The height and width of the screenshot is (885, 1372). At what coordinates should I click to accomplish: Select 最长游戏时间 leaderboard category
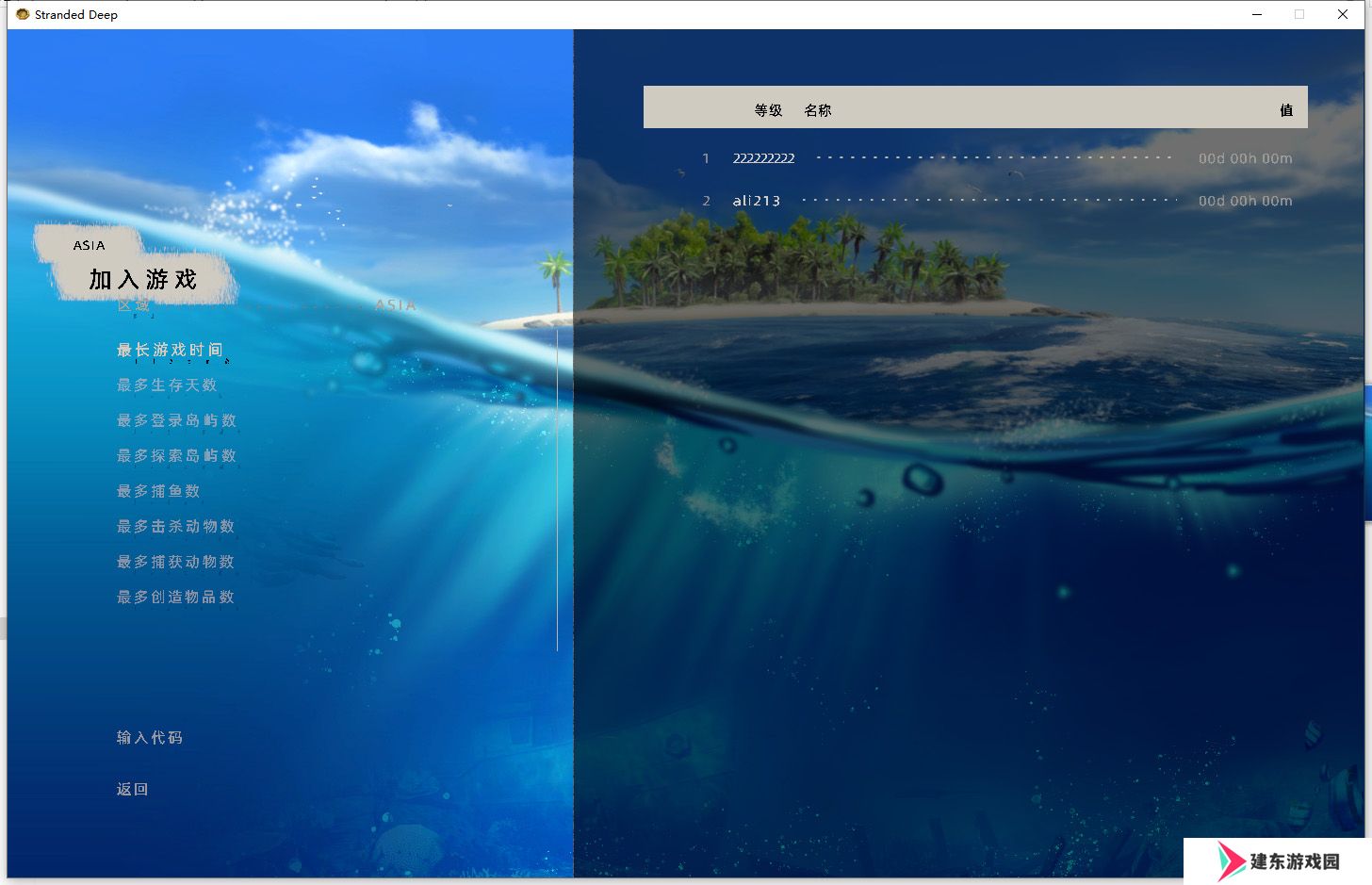(170, 350)
